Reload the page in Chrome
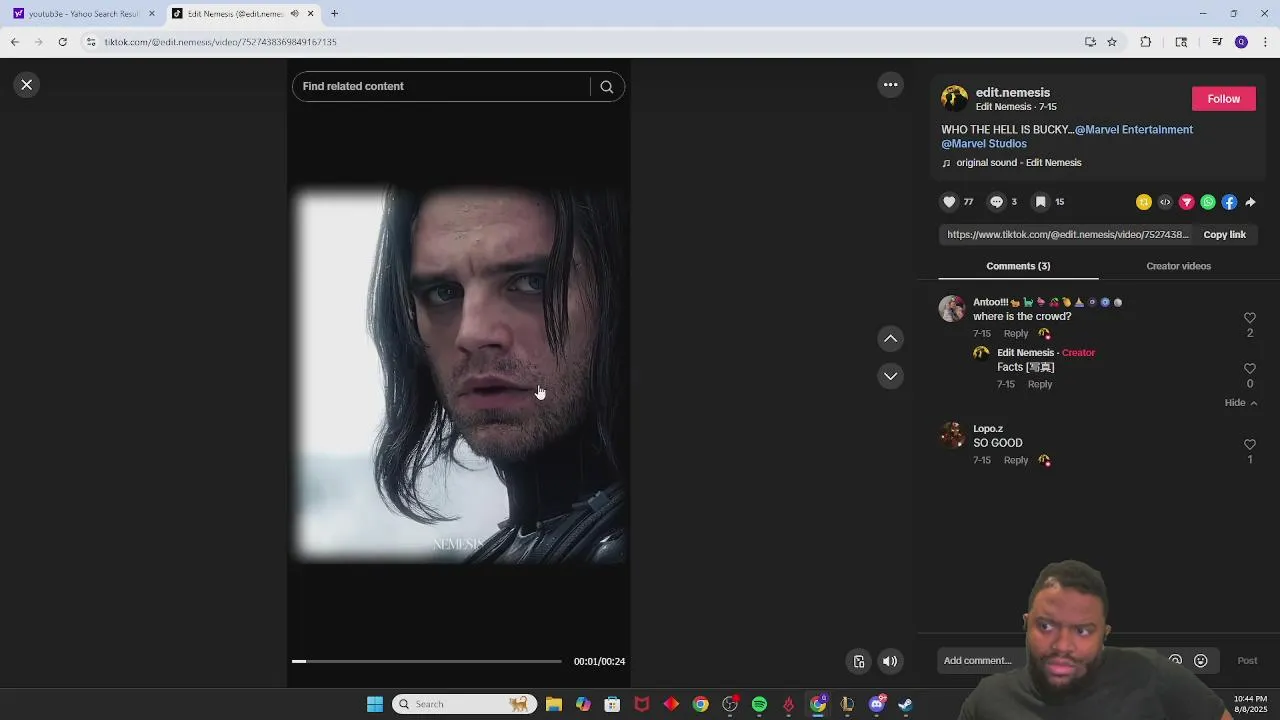The width and height of the screenshot is (1280, 720). pyautogui.click(x=63, y=42)
